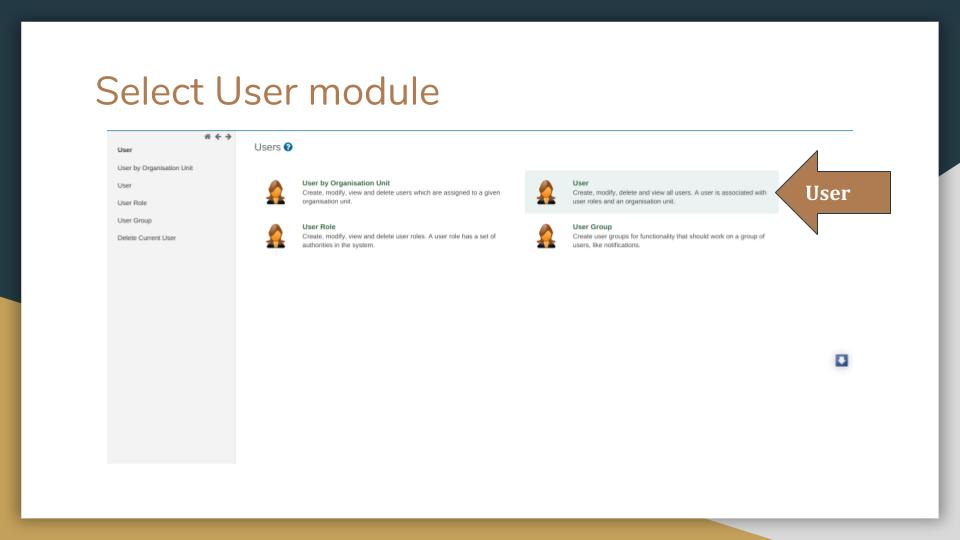Viewport: 960px width, 540px height.
Task: Select User Group in the sidebar
Action: coord(134,220)
